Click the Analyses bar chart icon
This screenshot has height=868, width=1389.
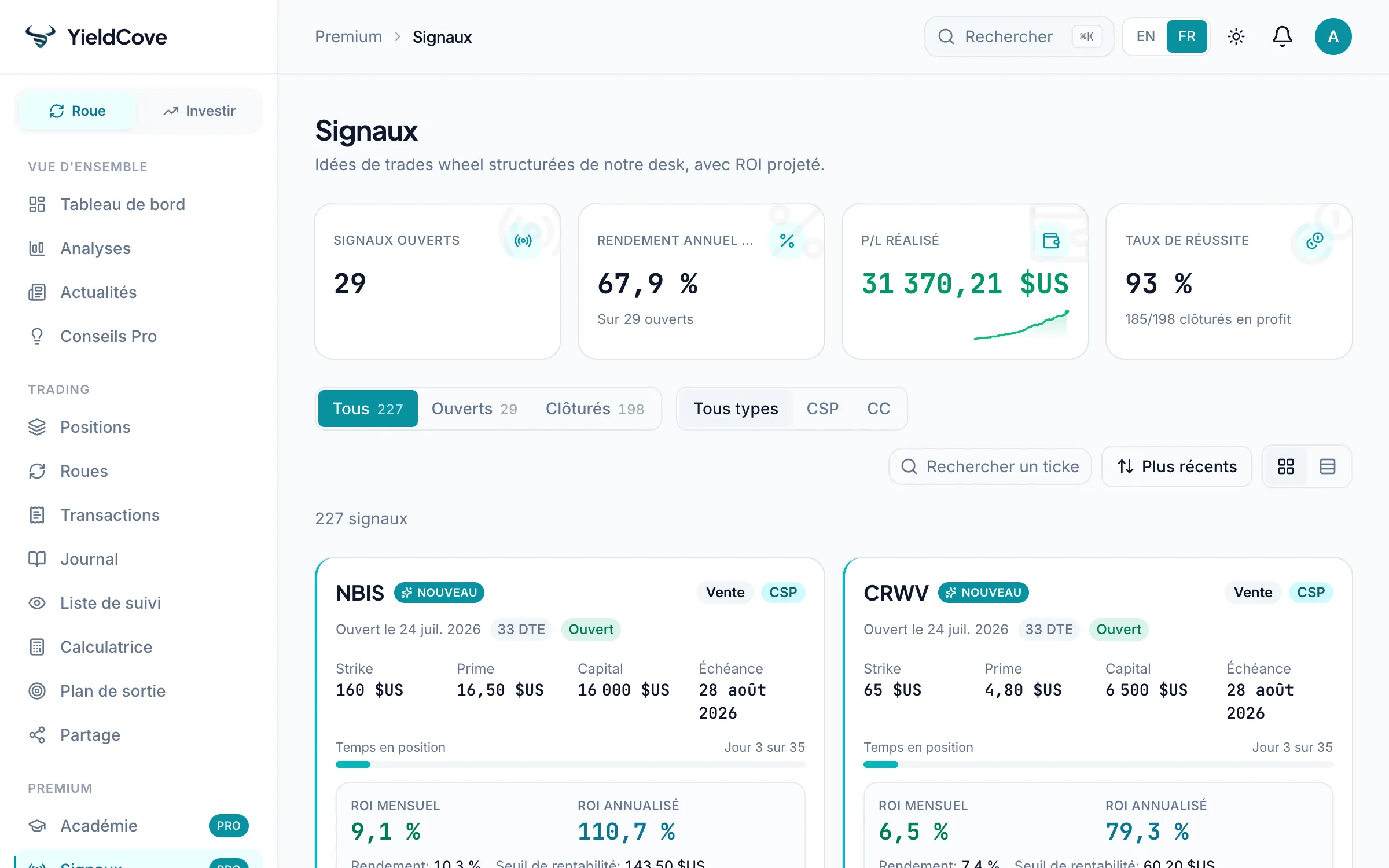pyautogui.click(x=37, y=248)
